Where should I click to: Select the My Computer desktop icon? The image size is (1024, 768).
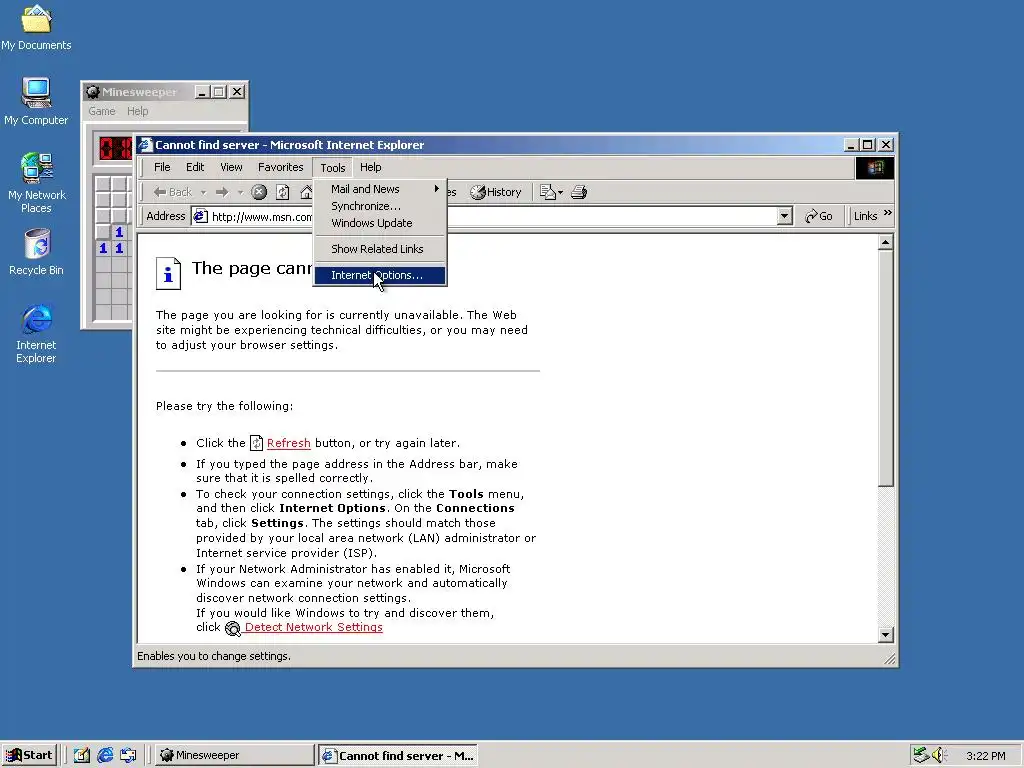[x=36, y=101]
